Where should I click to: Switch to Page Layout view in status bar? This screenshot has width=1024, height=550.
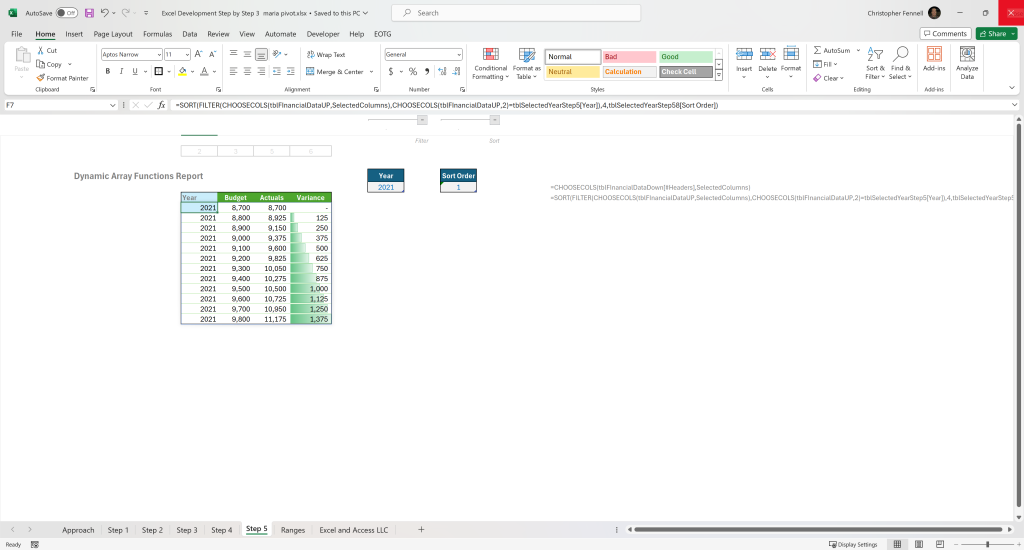(919, 544)
